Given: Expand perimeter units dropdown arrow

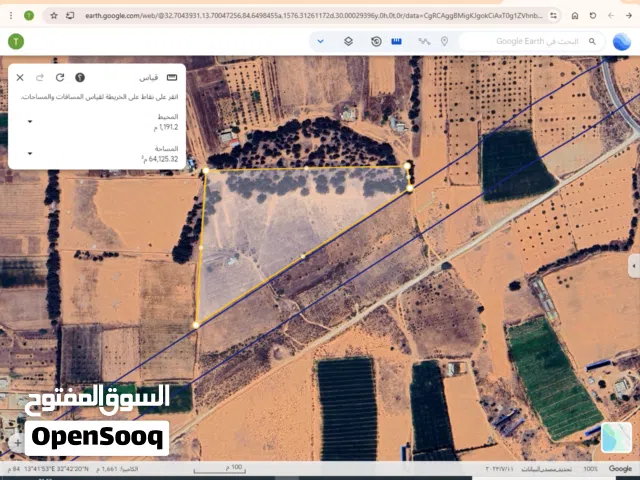Looking at the screenshot, I should point(30,122).
